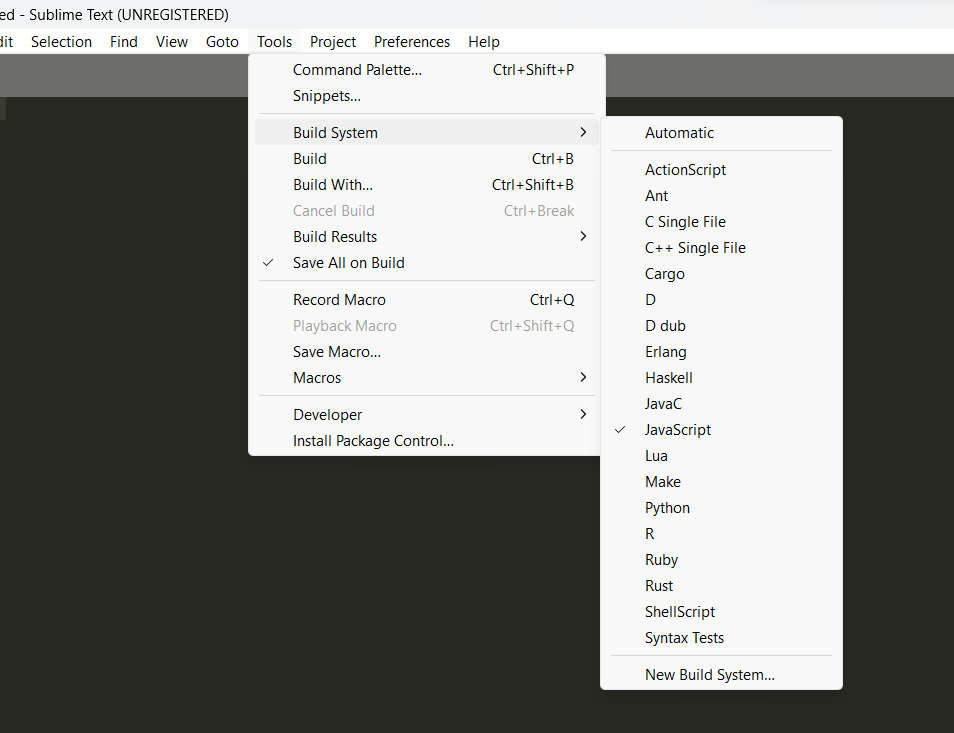
Task: Open the Project menu
Action: 333,42
